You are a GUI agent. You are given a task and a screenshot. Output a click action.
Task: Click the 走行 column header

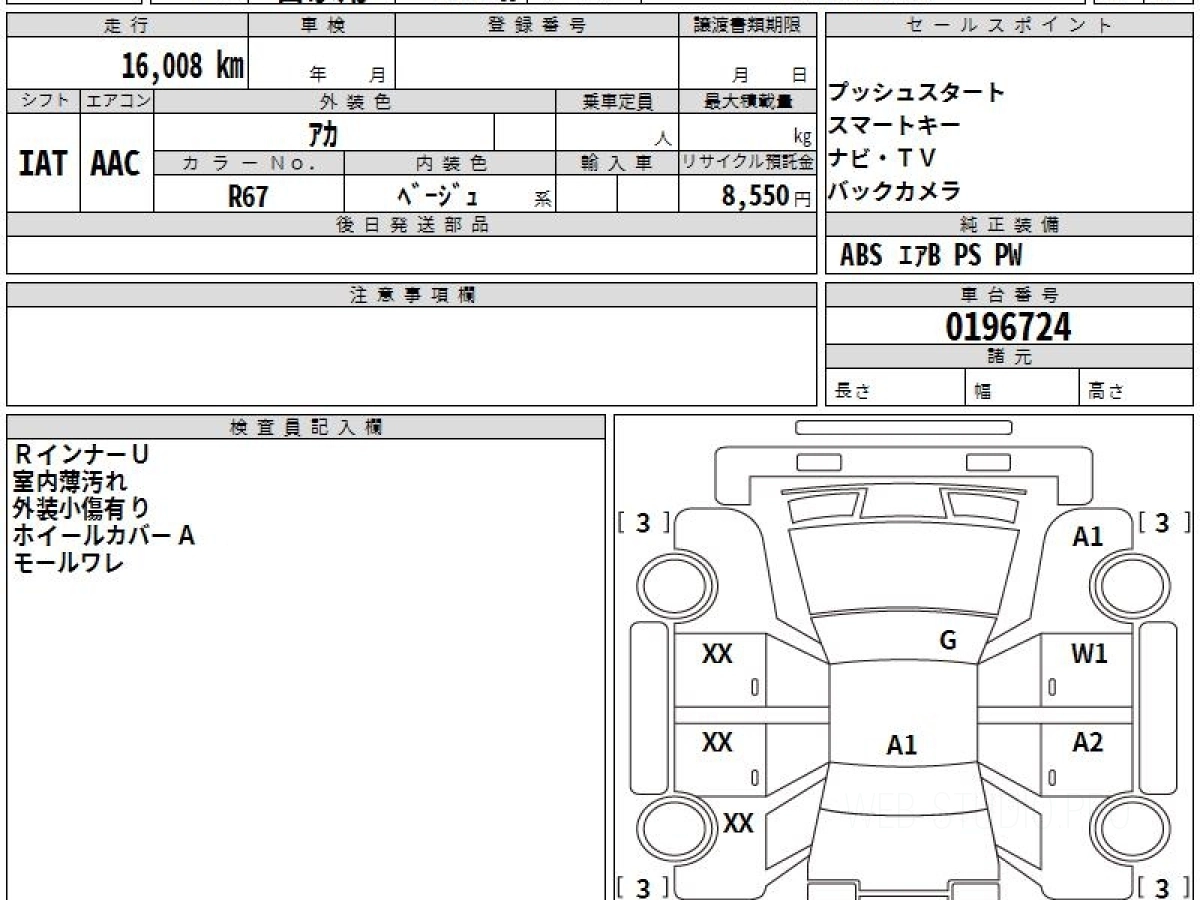point(127,26)
